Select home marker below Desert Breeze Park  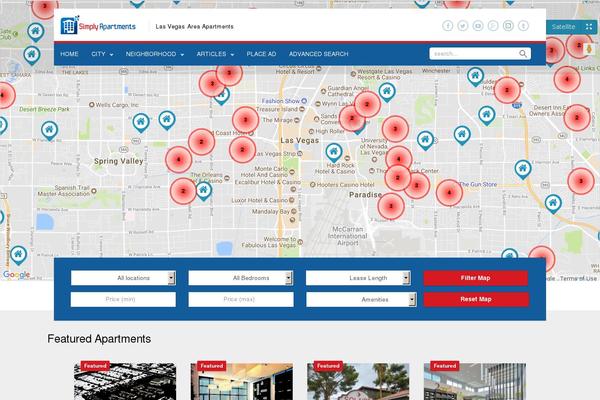point(49,131)
